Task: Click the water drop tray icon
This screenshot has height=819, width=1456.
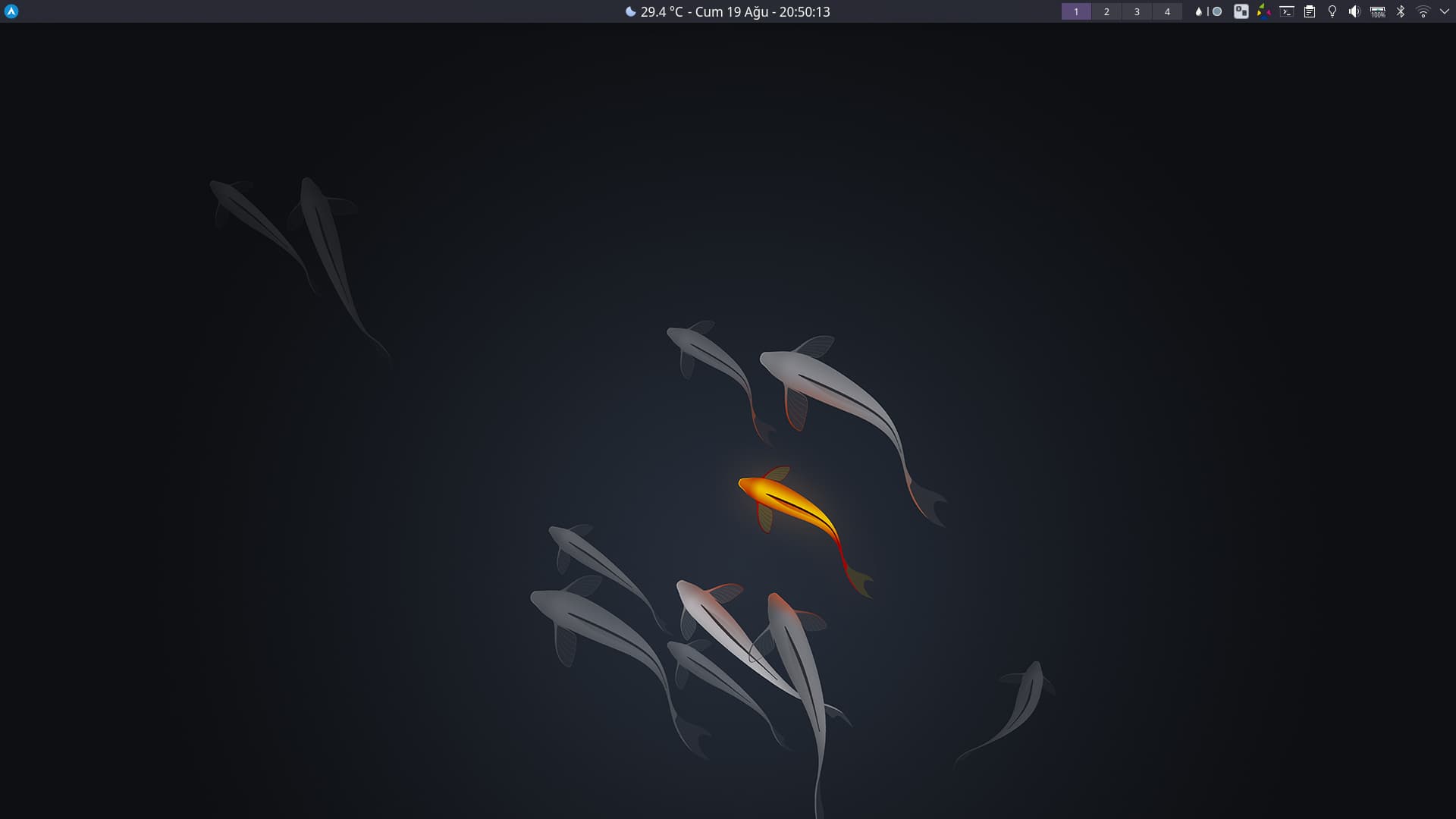Action: click(1198, 11)
